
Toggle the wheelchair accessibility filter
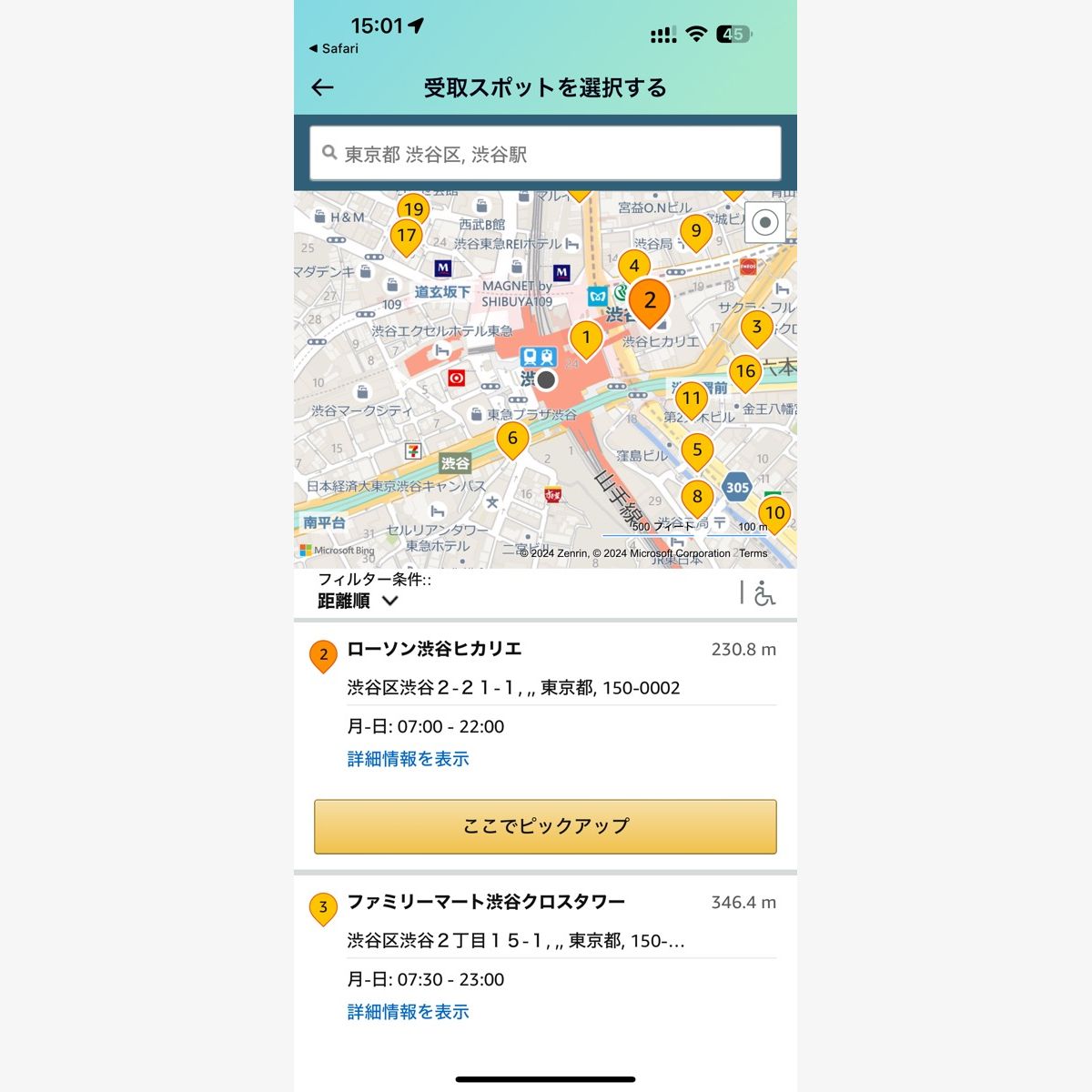[764, 593]
